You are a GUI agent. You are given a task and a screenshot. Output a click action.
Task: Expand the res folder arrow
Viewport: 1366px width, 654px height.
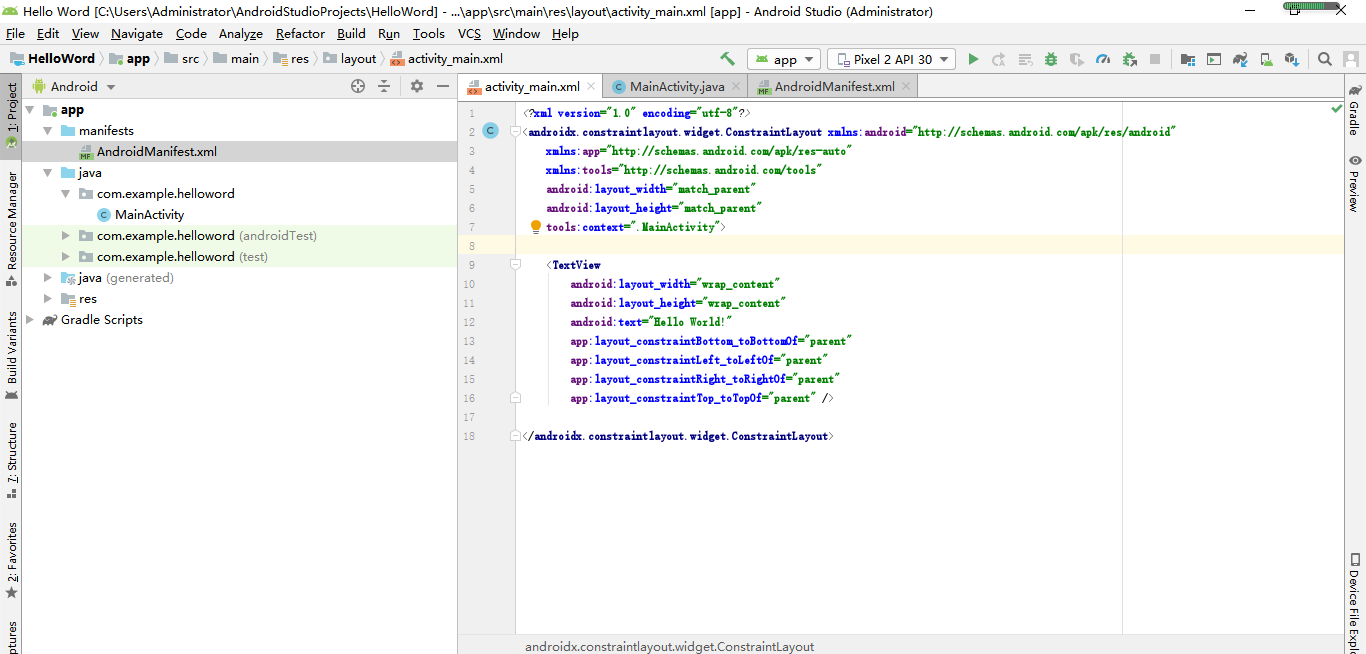tap(48, 299)
